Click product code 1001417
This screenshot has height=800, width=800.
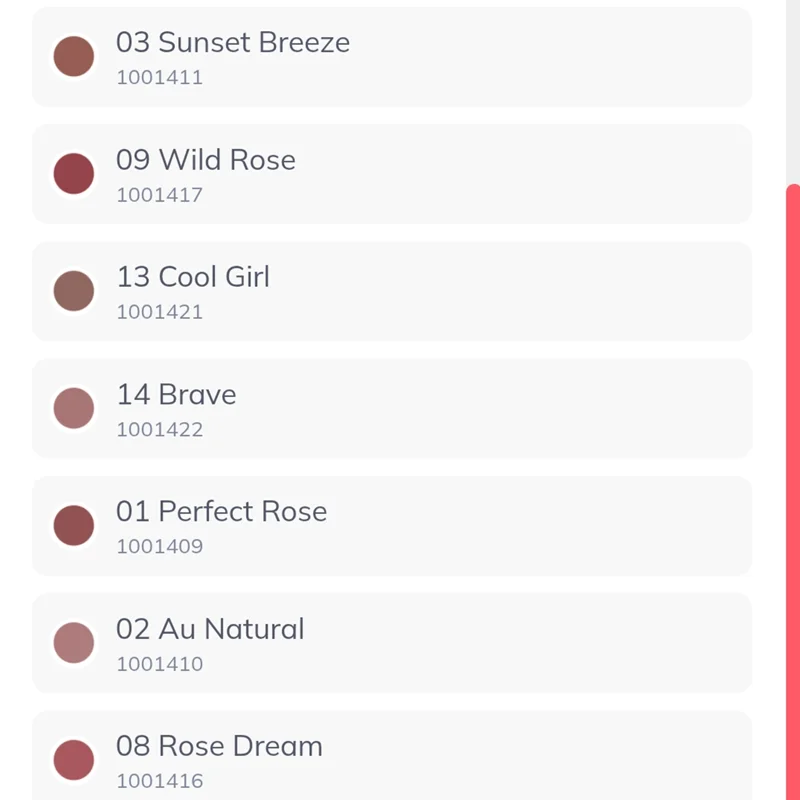tap(159, 195)
